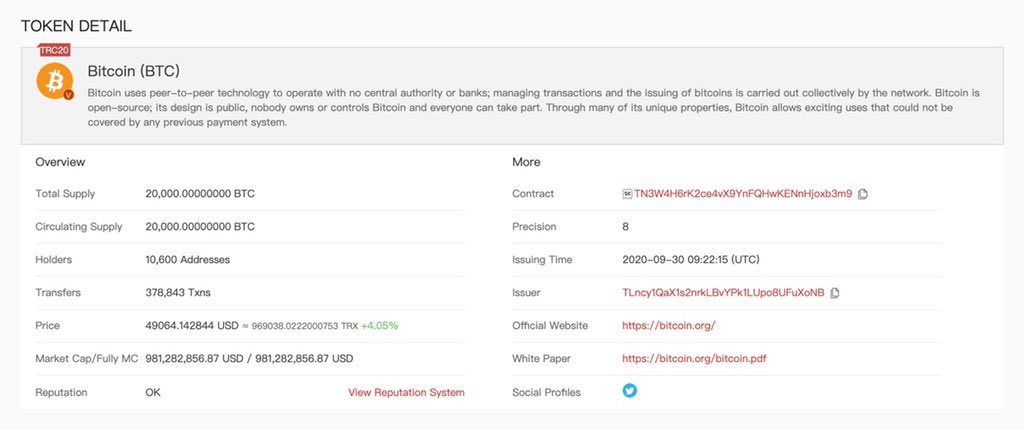This screenshot has height=430, width=1024.
Task: Click the Bitcoin description paragraph
Action: coord(534,107)
